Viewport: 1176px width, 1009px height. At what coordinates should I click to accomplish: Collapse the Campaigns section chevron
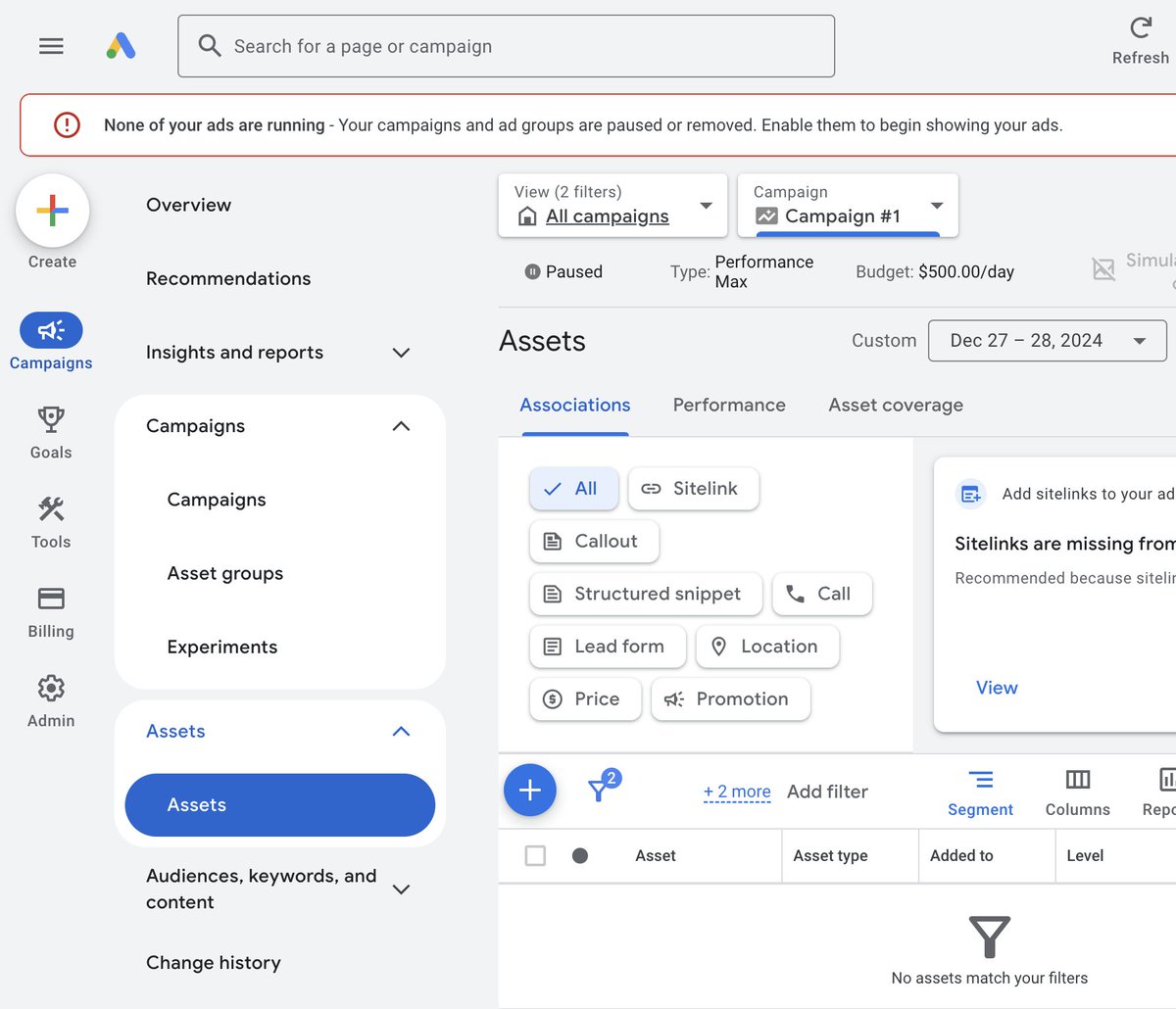coord(401,426)
